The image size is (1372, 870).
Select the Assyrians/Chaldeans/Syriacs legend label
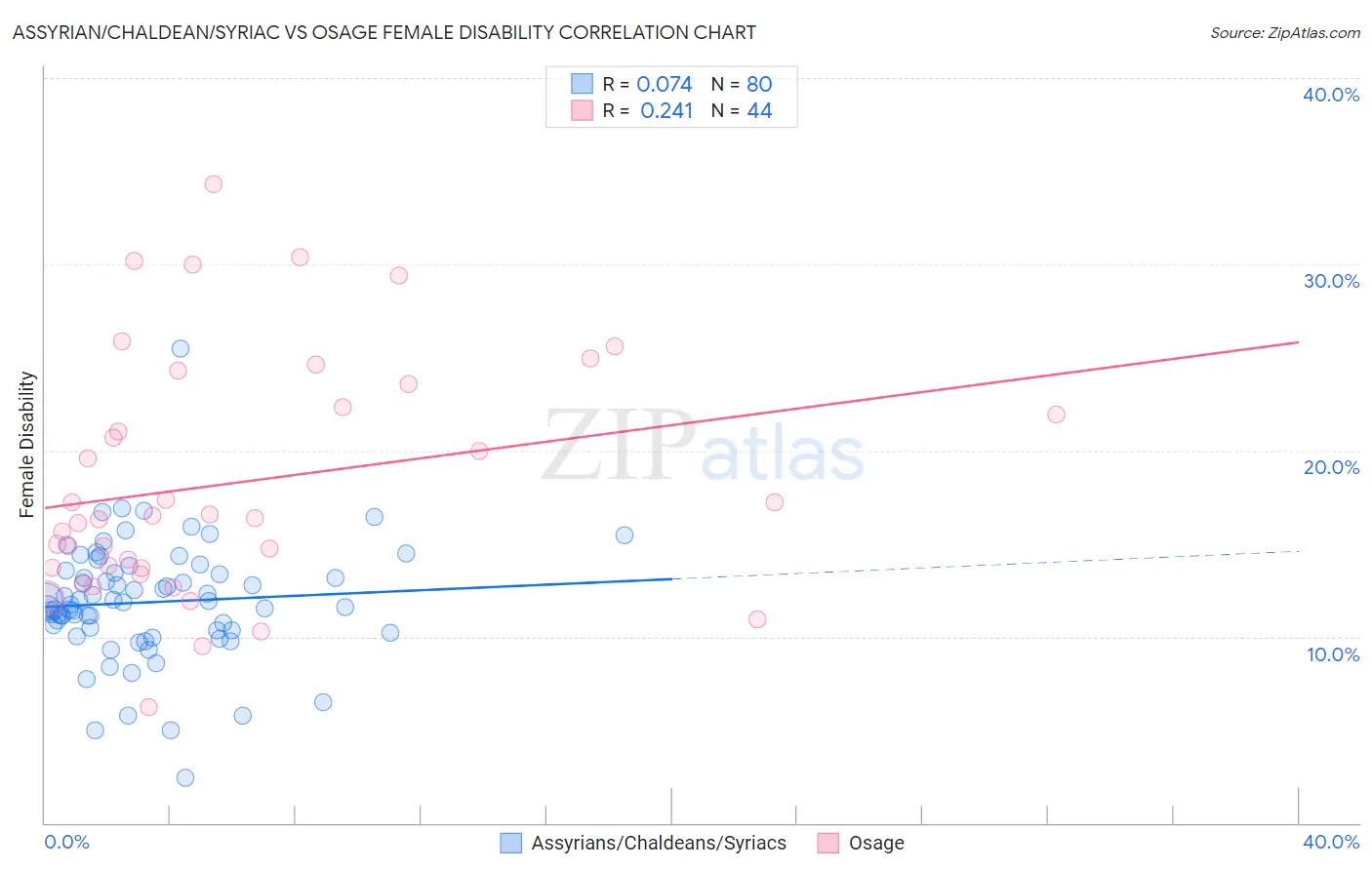(x=659, y=843)
